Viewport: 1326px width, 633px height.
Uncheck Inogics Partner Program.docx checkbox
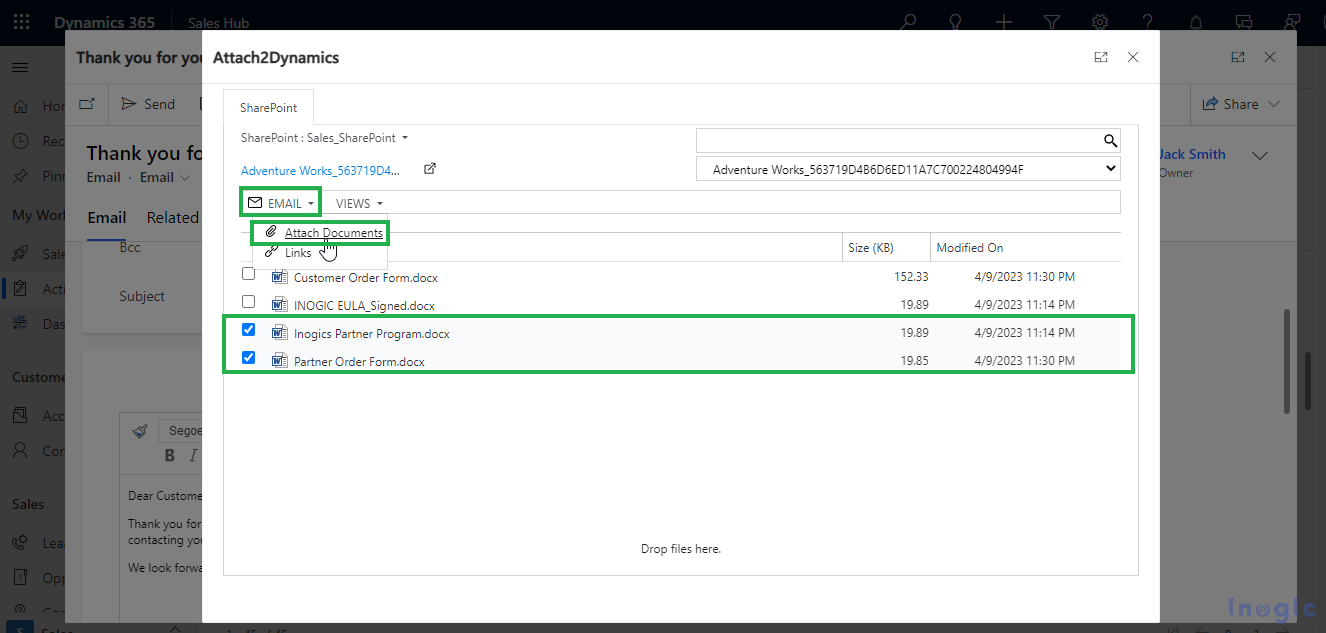tap(249, 329)
